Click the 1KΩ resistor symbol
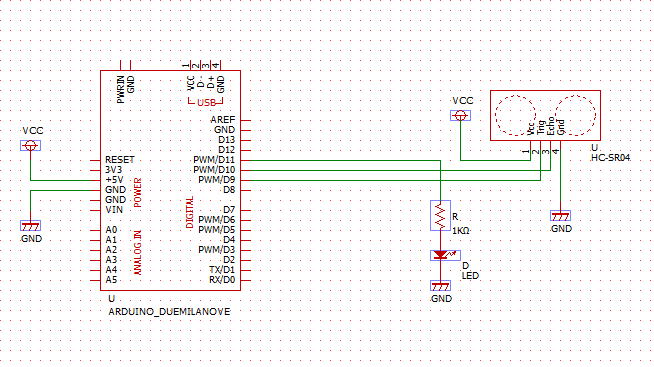The width and height of the screenshot is (654, 367). [440, 216]
